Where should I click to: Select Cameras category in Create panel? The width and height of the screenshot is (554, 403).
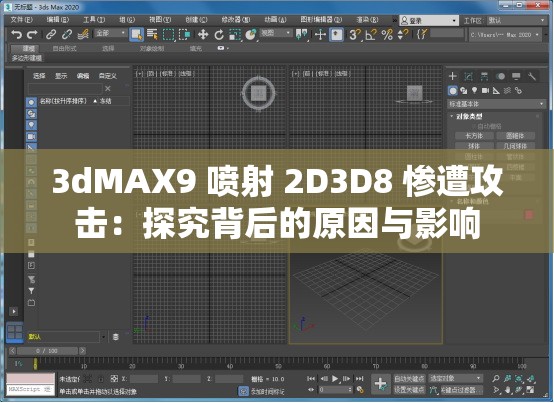click(x=485, y=91)
